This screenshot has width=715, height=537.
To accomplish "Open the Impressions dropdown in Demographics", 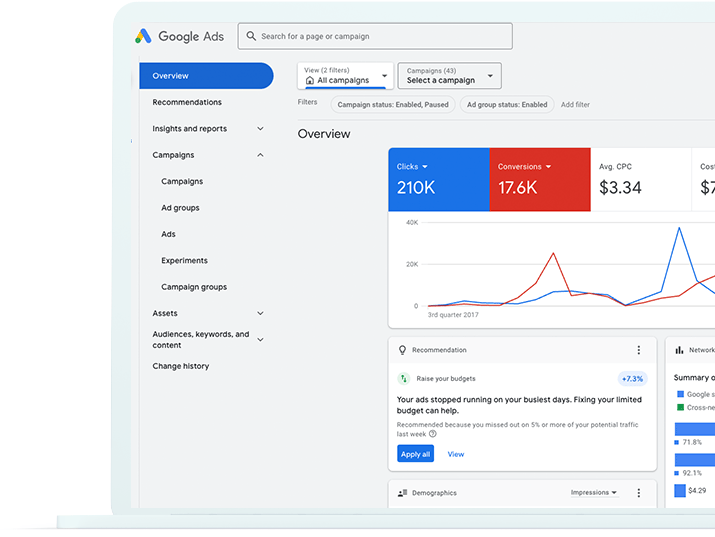I will 594,493.
